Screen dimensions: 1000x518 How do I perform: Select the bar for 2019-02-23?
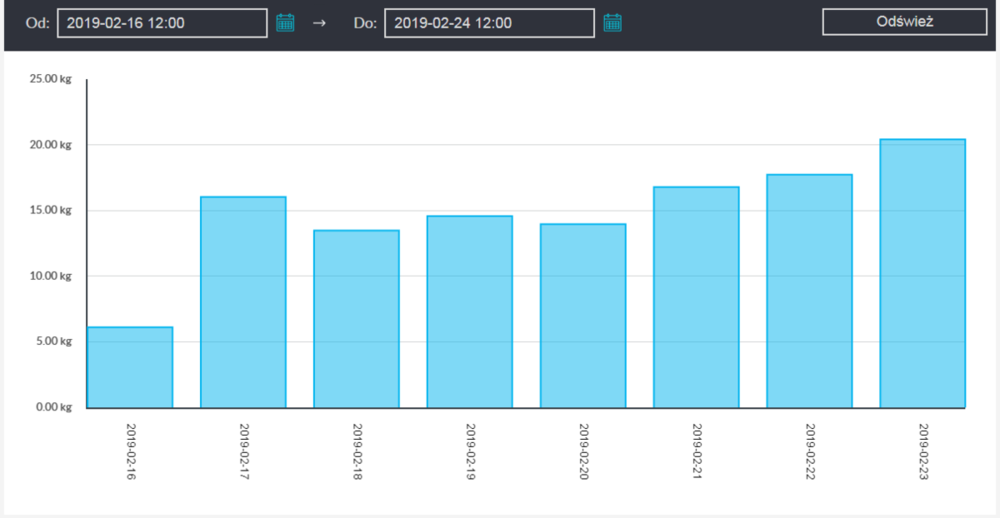tap(922, 274)
